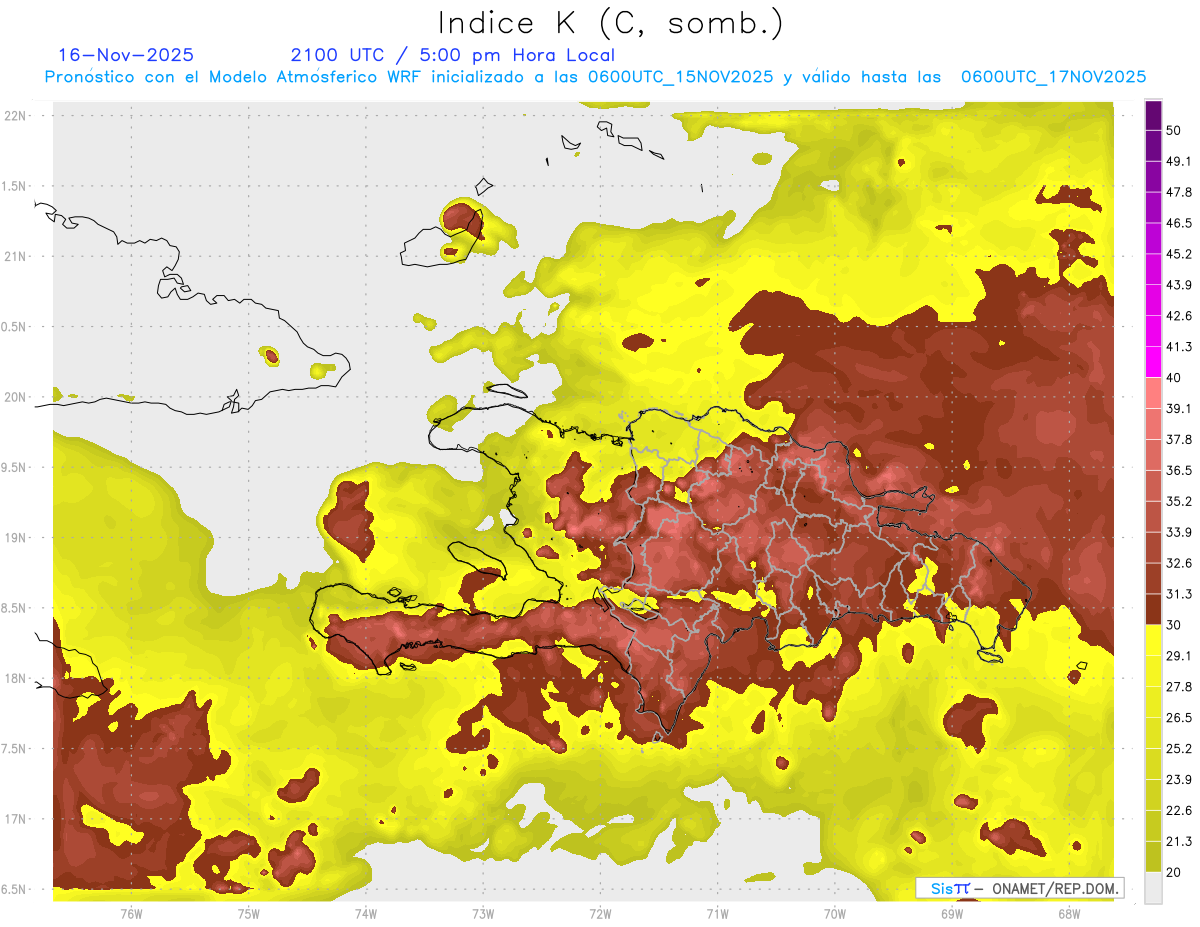Click the longitude label "73W"
Image resolution: width=1200 pixels, height=927 pixels.
click(483, 914)
